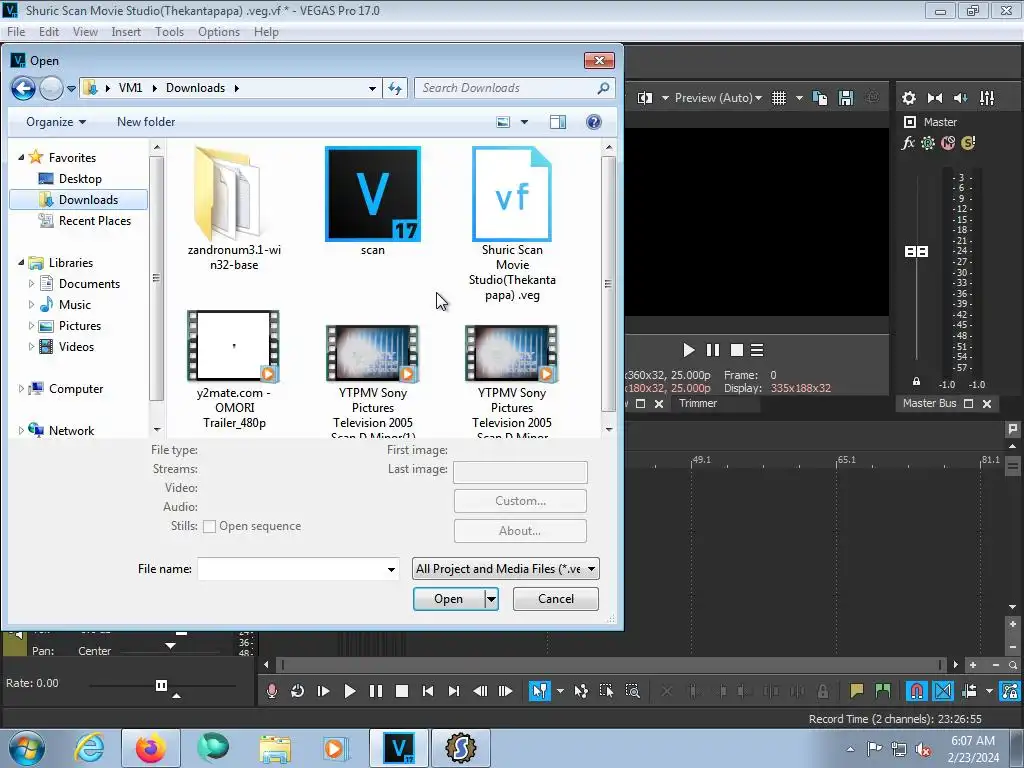Select the Zoom Edit tool
Image resolution: width=1024 pixels, height=768 pixels.
[632, 691]
